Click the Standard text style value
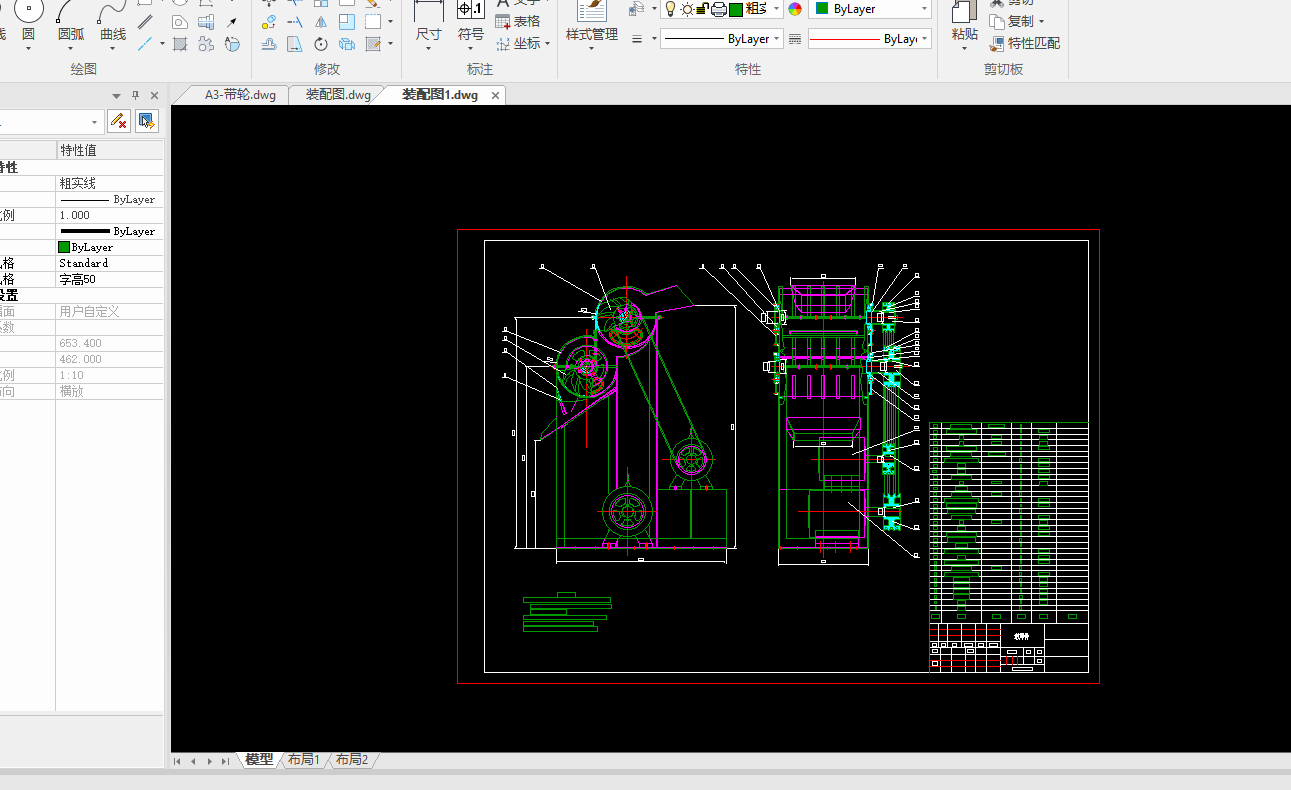This screenshot has height=790, width=1291. pos(108,263)
